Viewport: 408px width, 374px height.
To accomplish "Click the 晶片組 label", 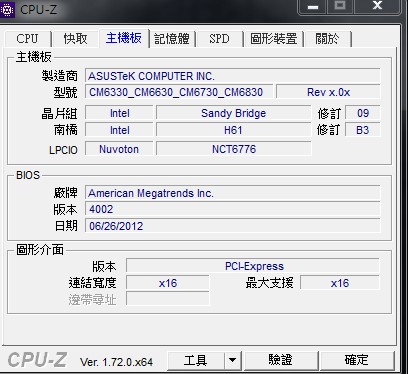I will point(60,114).
